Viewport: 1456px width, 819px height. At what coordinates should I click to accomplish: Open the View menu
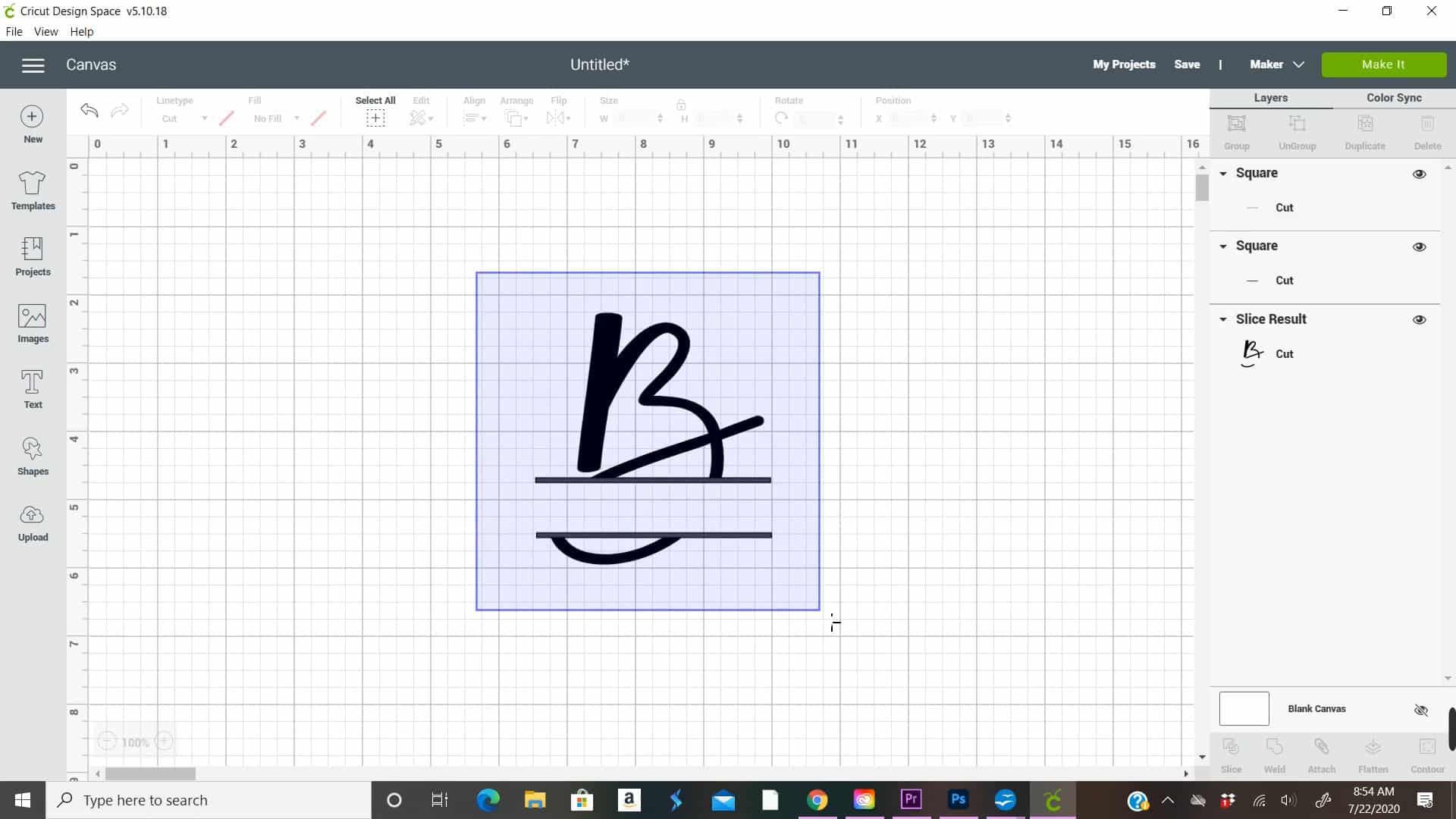tap(45, 32)
